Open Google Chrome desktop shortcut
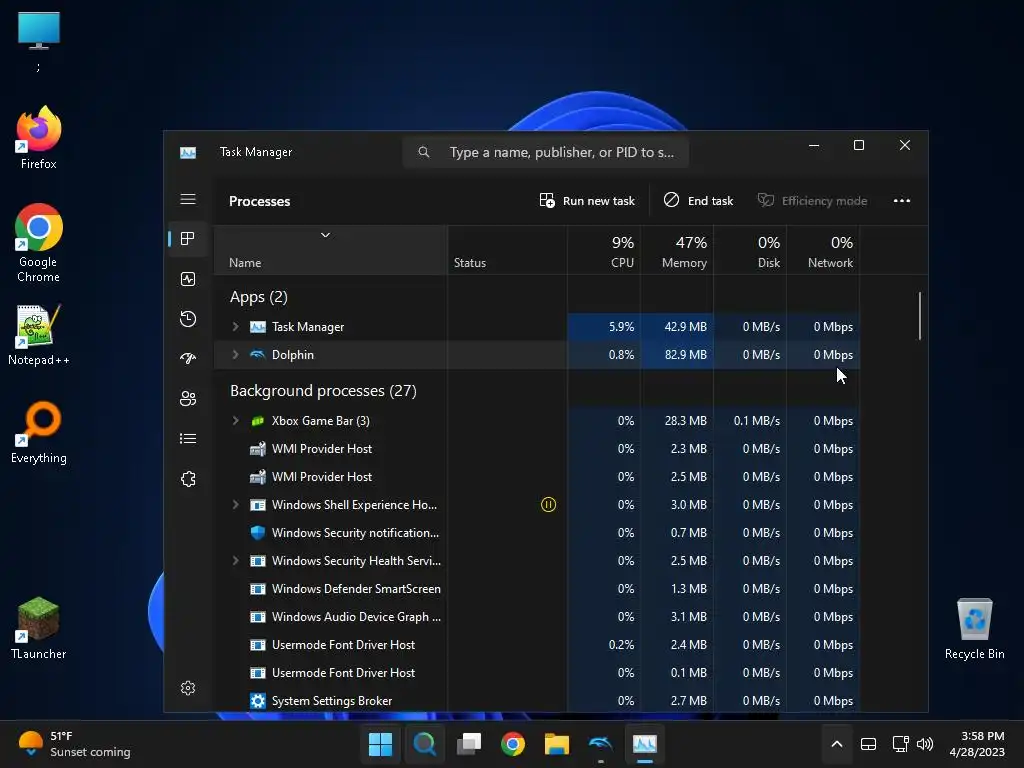The width and height of the screenshot is (1024, 768). click(39, 243)
